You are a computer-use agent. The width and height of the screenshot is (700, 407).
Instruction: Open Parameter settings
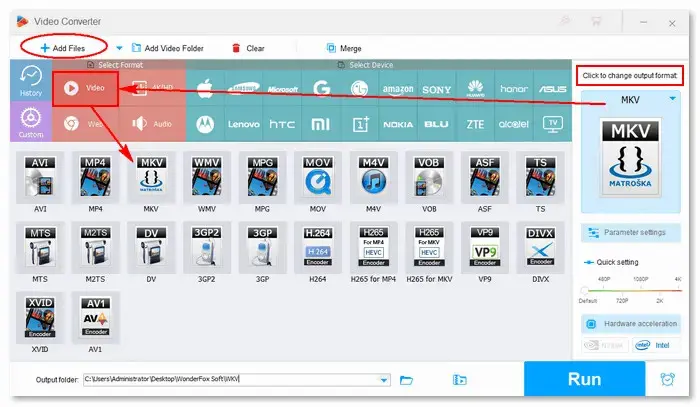coord(630,233)
